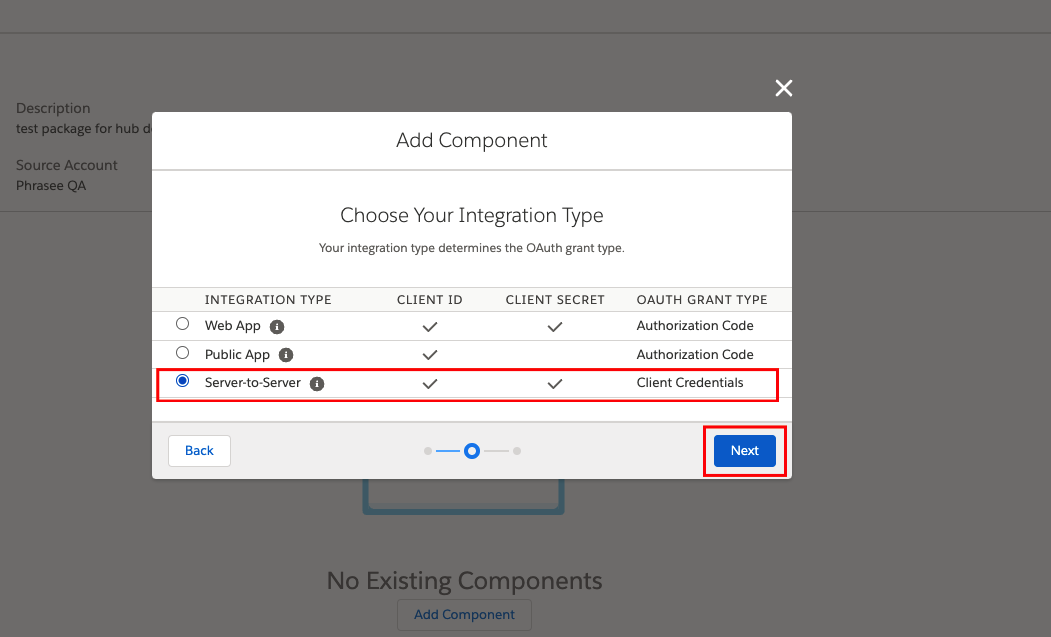Click the Integration Type column header
Viewport: 1051px width, 637px height.
268,299
